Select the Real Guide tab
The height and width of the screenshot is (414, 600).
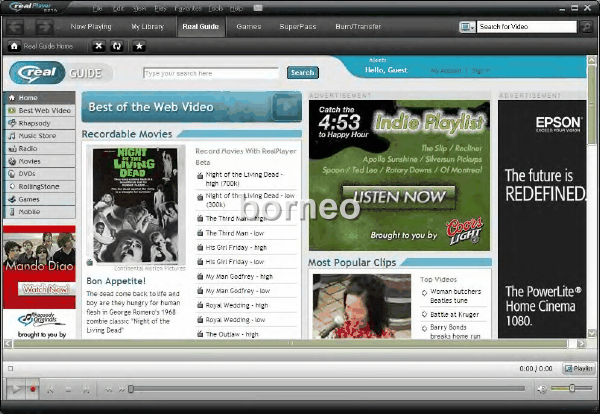pyautogui.click(x=201, y=26)
